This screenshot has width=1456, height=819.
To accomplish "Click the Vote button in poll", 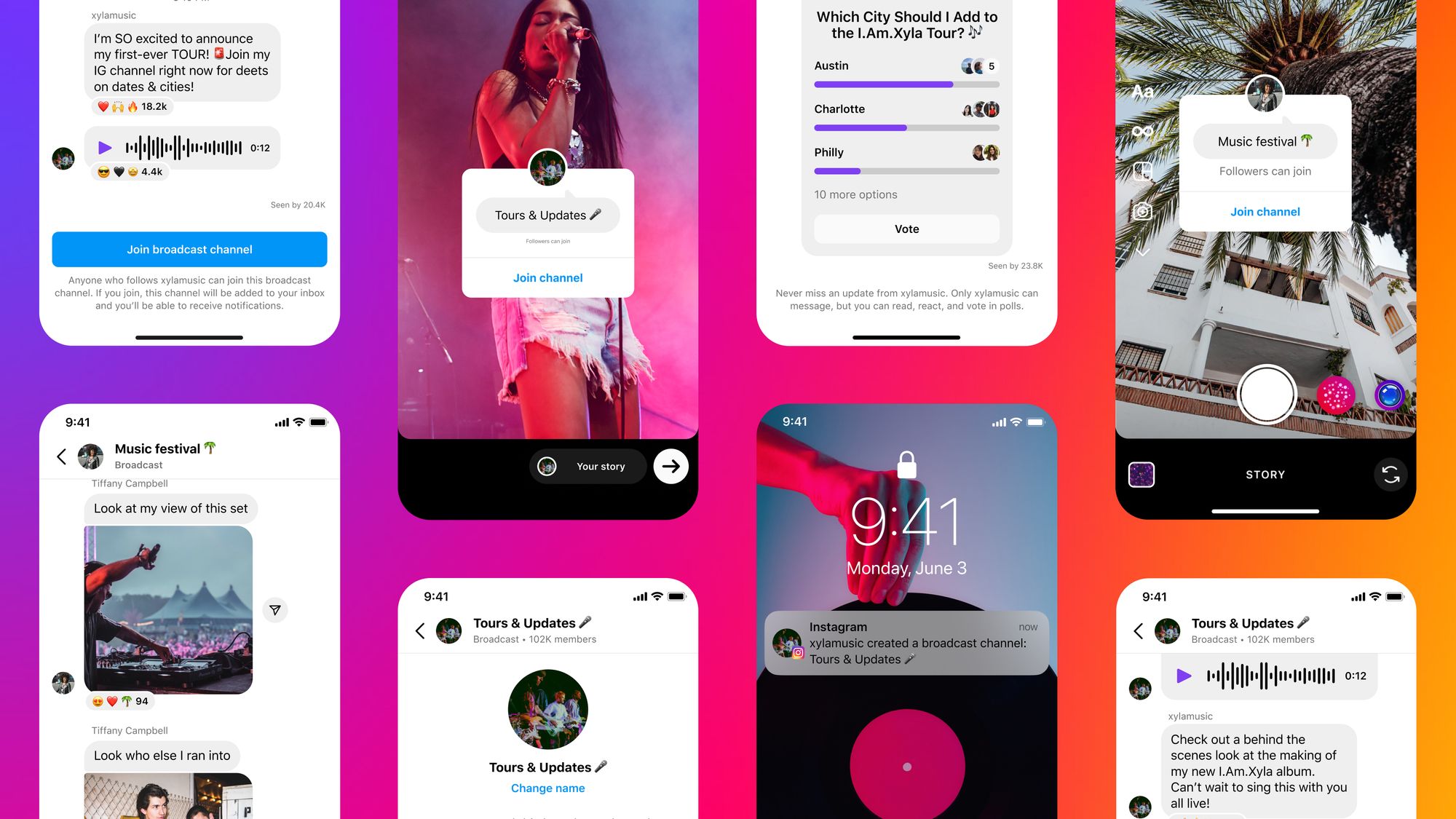I will pyautogui.click(x=905, y=229).
